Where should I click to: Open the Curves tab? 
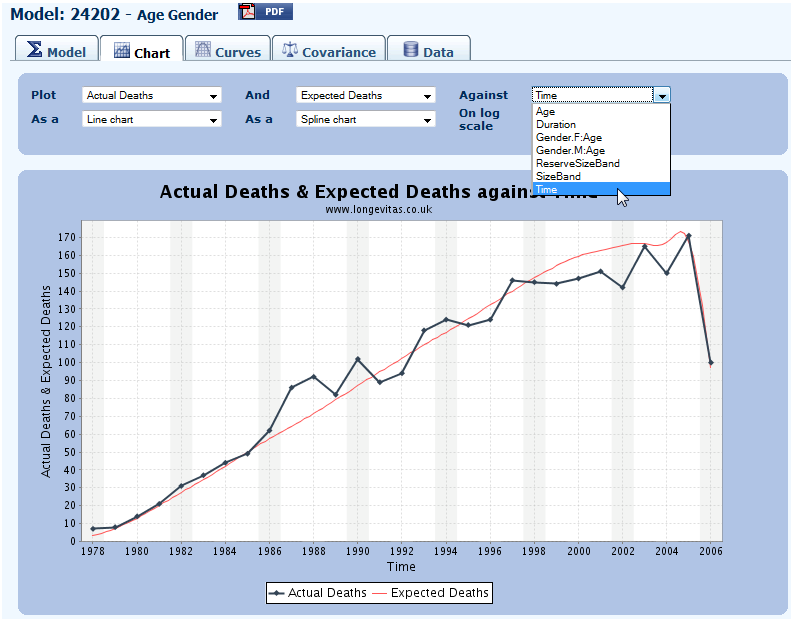pyautogui.click(x=228, y=49)
